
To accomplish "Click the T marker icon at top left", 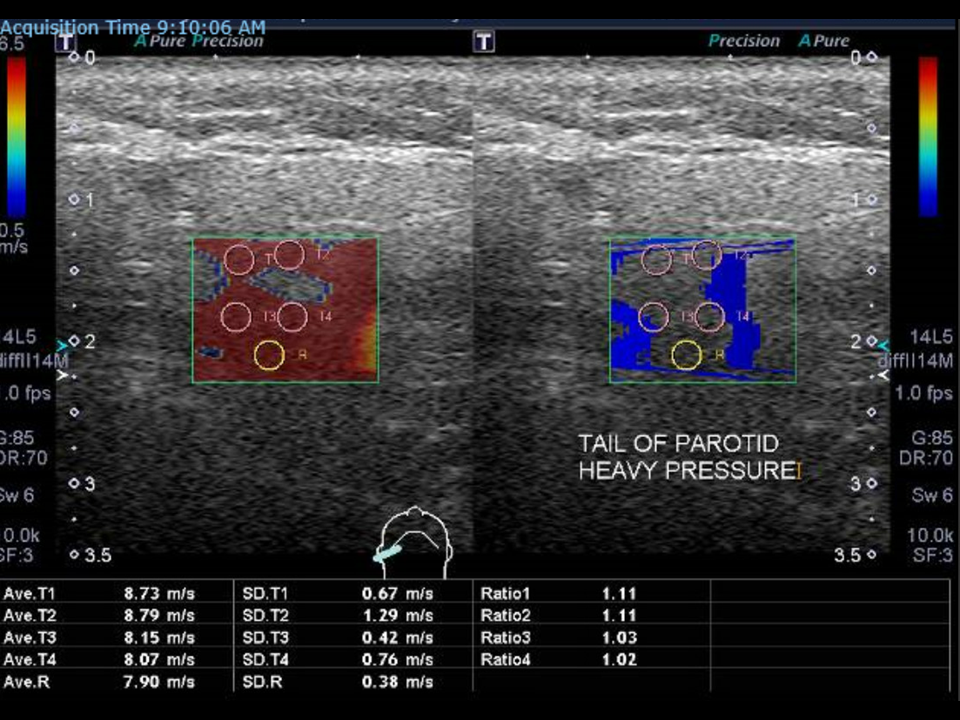I will coord(65,42).
